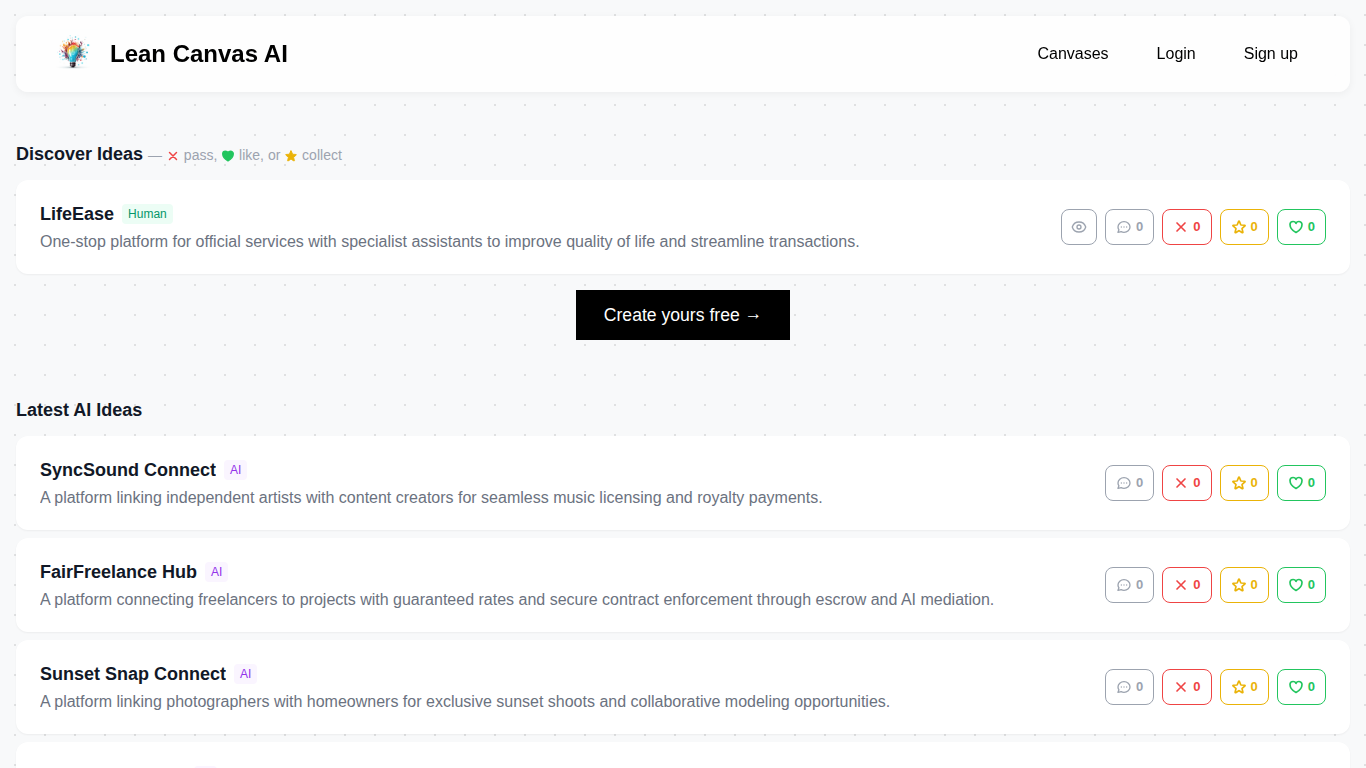Open the FairFreelance Hub idea
The width and height of the screenshot is (1366, 768).
118,572
